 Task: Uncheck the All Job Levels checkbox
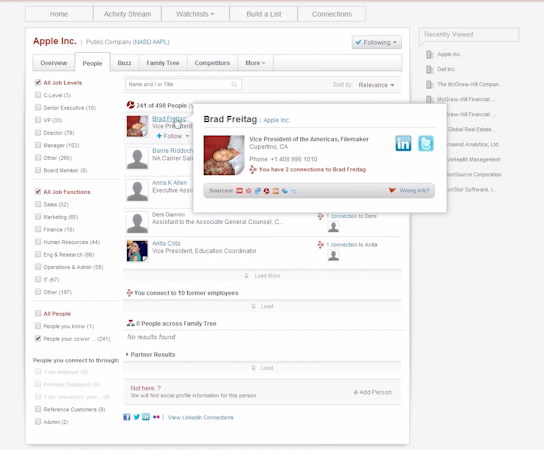point(38,82)
